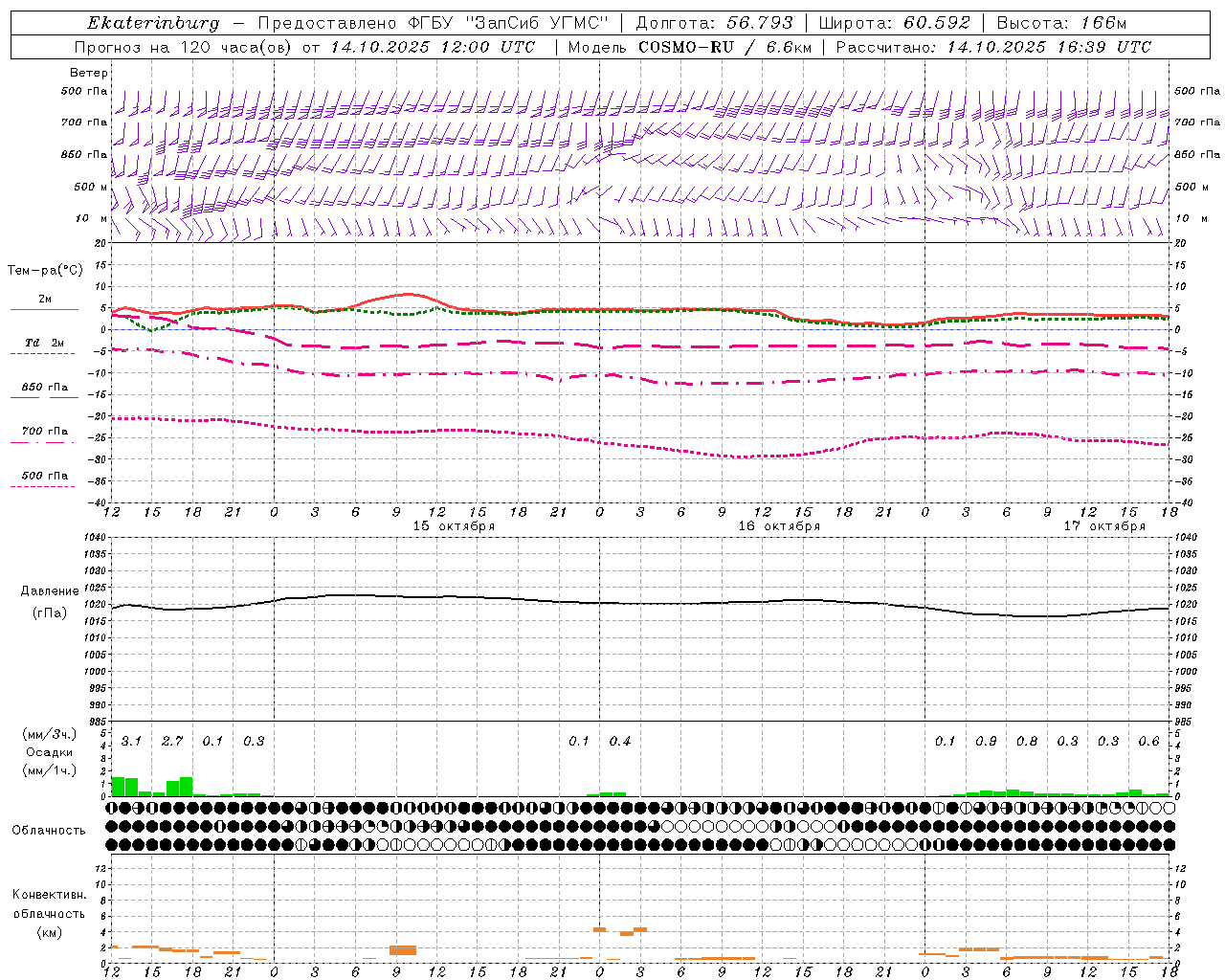This screenshot has height=980, width=1225.
Task: Click the '0.8' precipitation total value
Action: (x=1027, y=742)
